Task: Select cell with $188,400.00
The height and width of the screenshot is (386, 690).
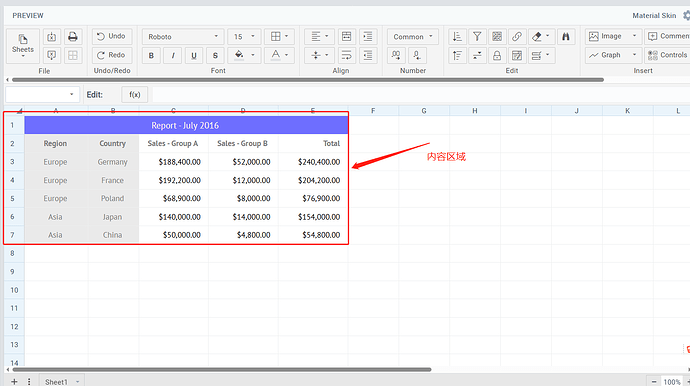Action: 174,162
